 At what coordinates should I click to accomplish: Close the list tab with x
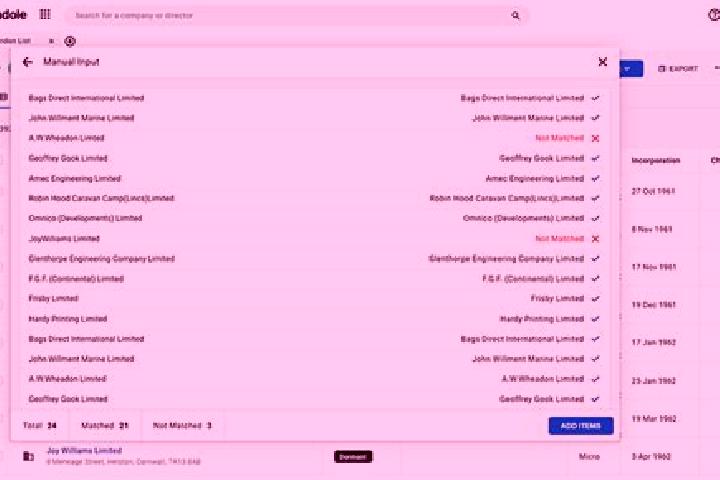(51, 41)
